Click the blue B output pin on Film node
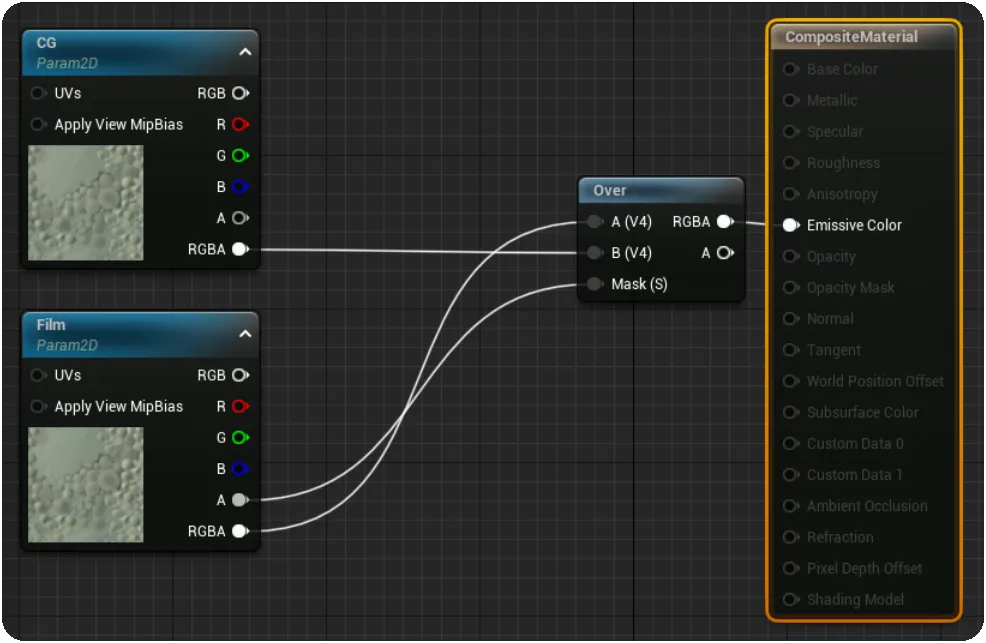The width and height of the screenshot is (986, 643). pos(240,469)
